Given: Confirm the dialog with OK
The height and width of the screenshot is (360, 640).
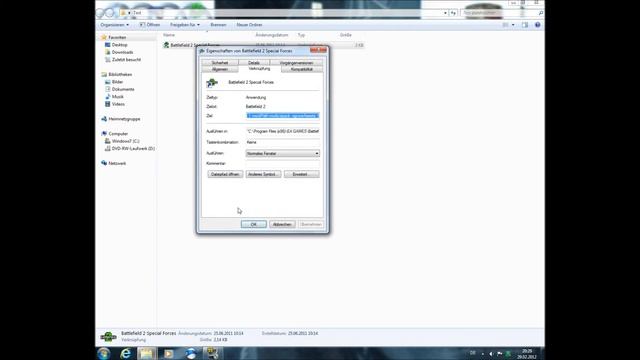Looking at the screenshot, I should tap(253, 224).
